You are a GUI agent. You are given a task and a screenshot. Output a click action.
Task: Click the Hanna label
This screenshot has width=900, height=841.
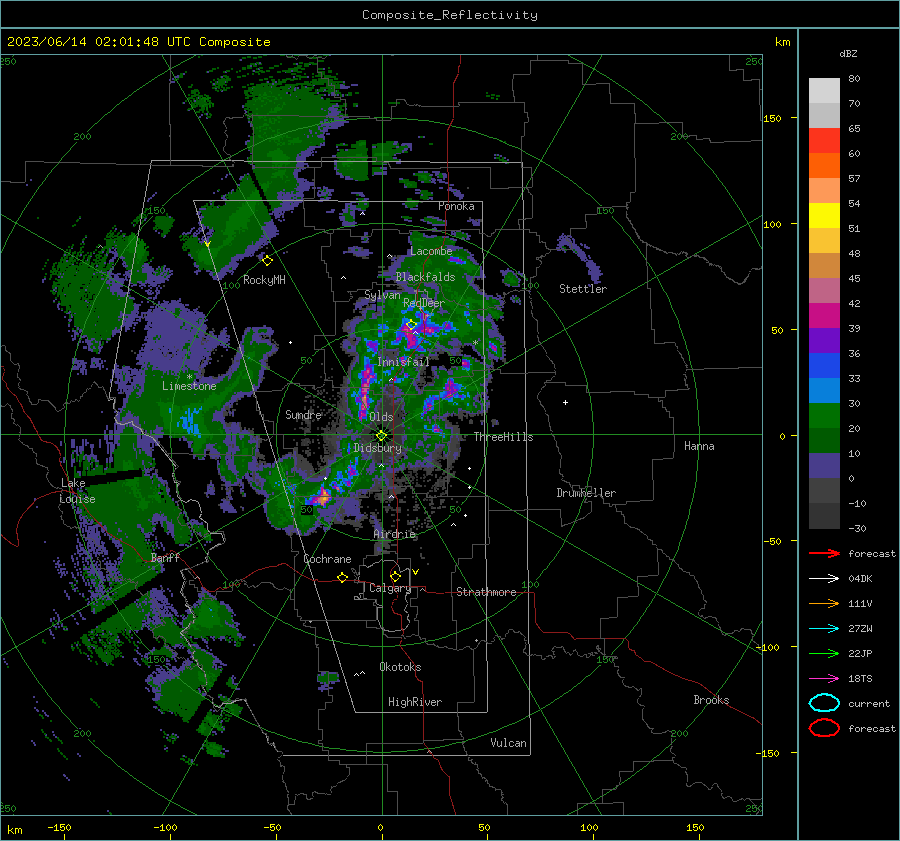click(699, 446)
